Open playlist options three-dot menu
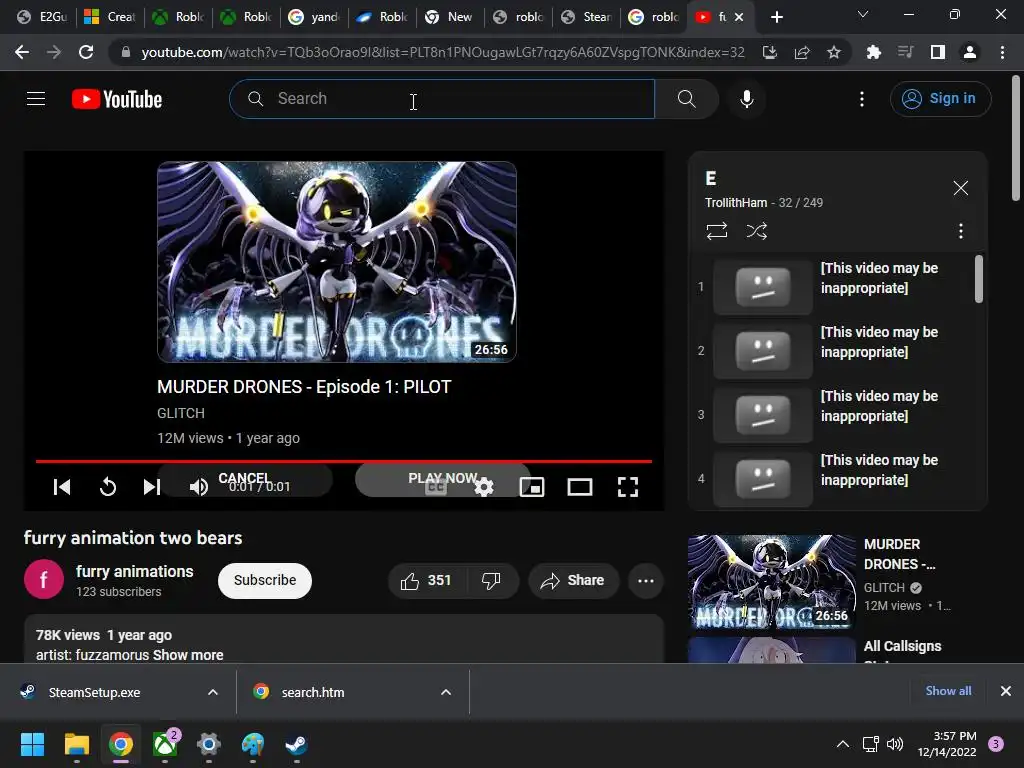The image size is (1024, 768). coord(960,231)
